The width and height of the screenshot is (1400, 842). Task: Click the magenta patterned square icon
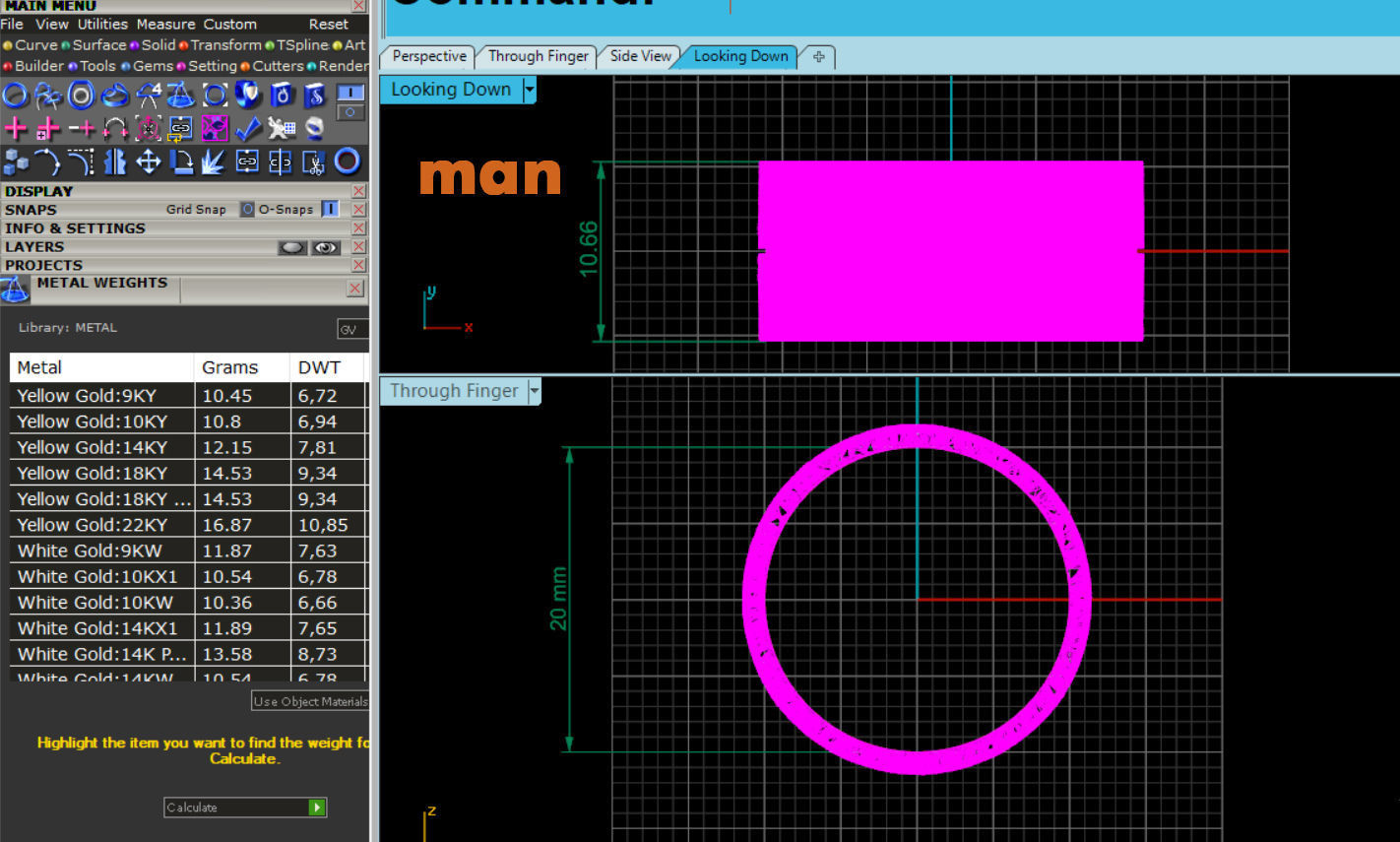click(x=215, y=128)
